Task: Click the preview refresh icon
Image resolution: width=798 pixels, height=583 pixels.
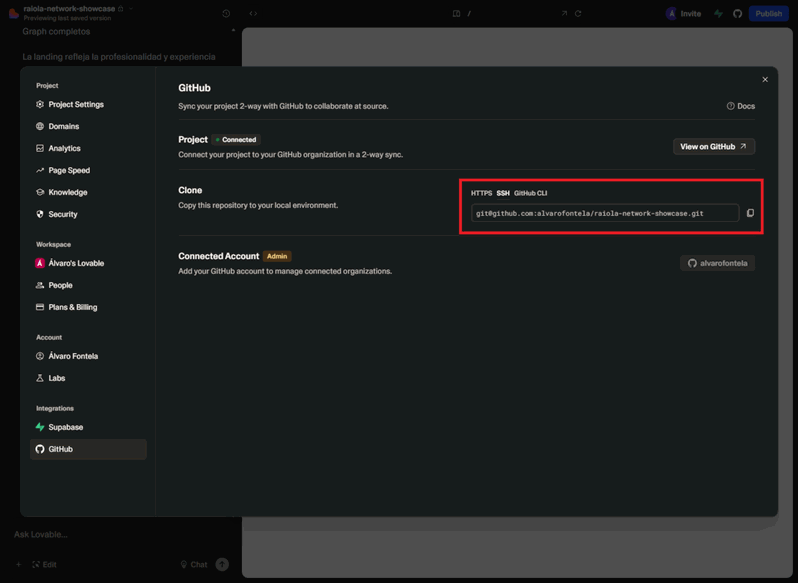Action: coord(578,14)
